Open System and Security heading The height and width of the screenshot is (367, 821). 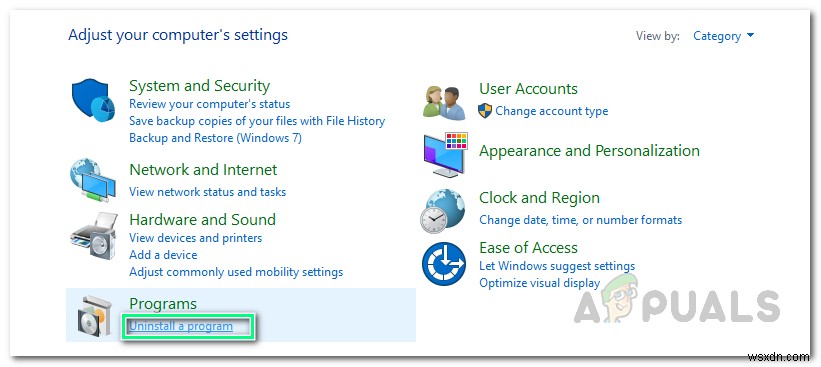[x=199, y=85]
